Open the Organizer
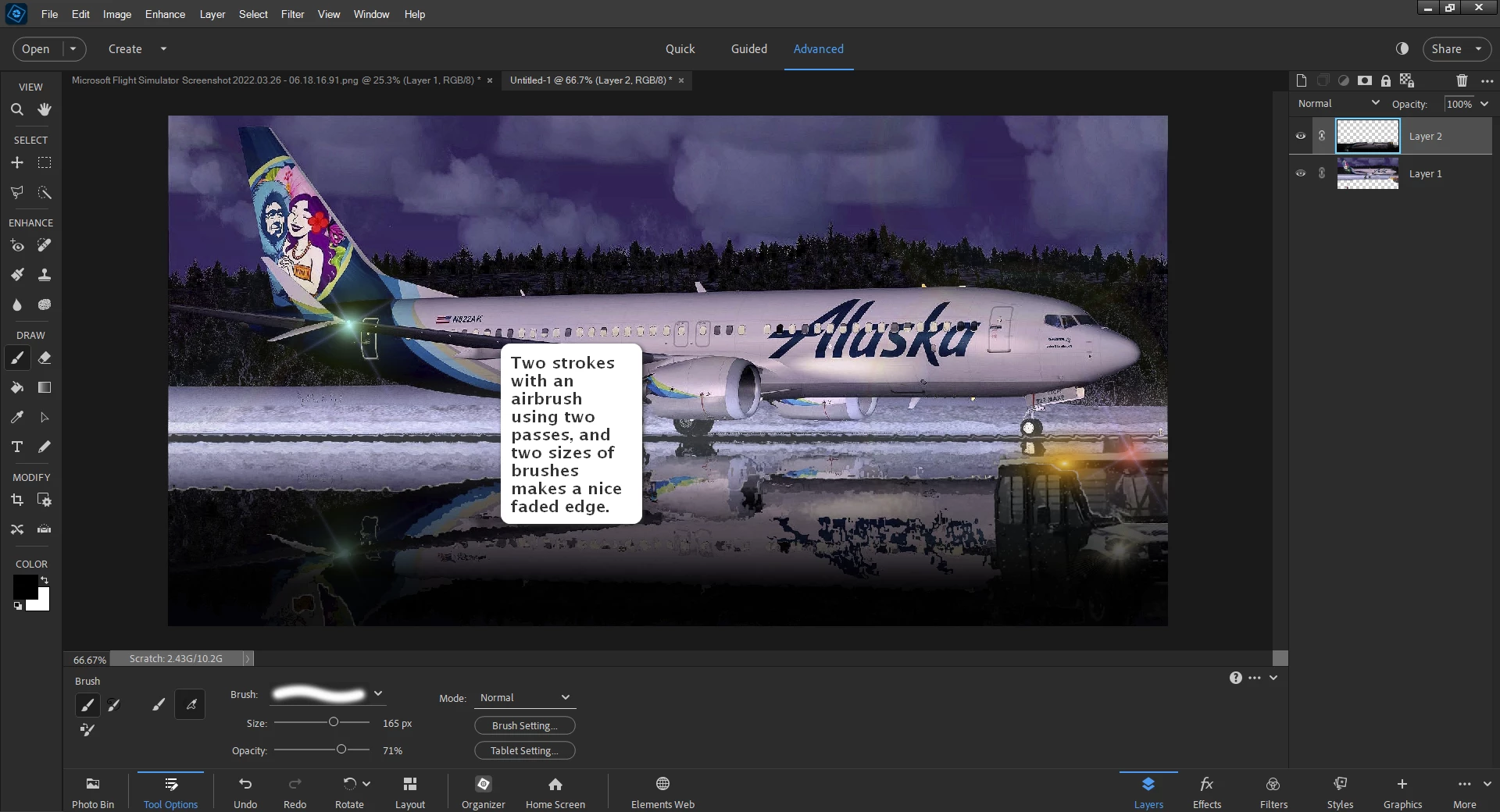 [484, 792]
